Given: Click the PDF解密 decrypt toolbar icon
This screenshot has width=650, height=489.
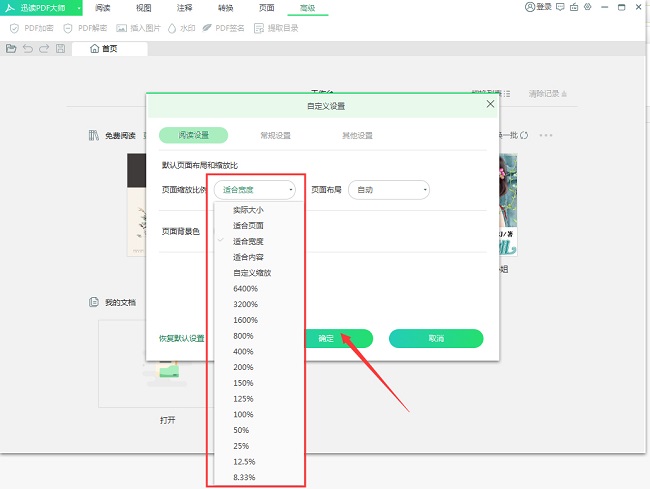Looking at the screenshot, I should (x=68, y=28).
